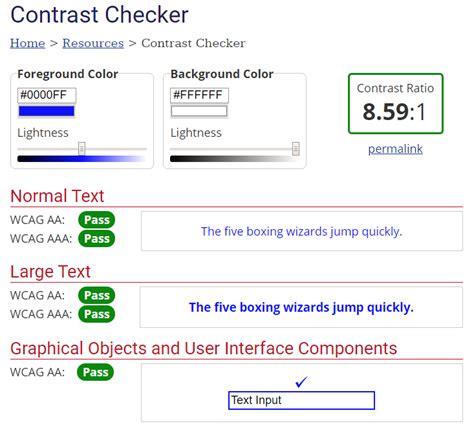Click the Background Color hex input field
Image resolution: width=474 pixels, height=435 pixels.
[199, 95]
